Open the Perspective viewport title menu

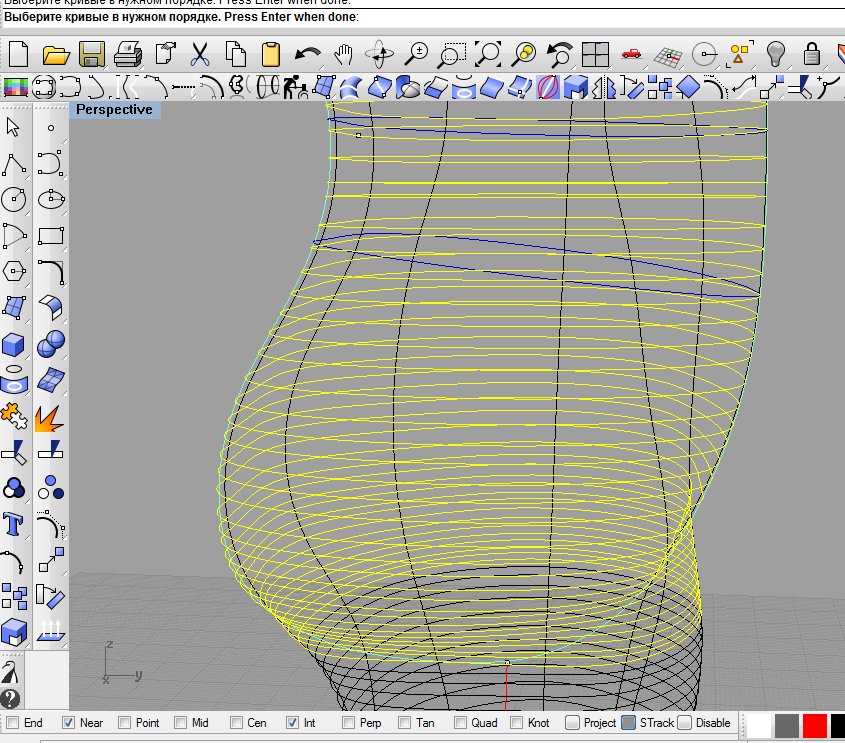click(x=114, y=109)
